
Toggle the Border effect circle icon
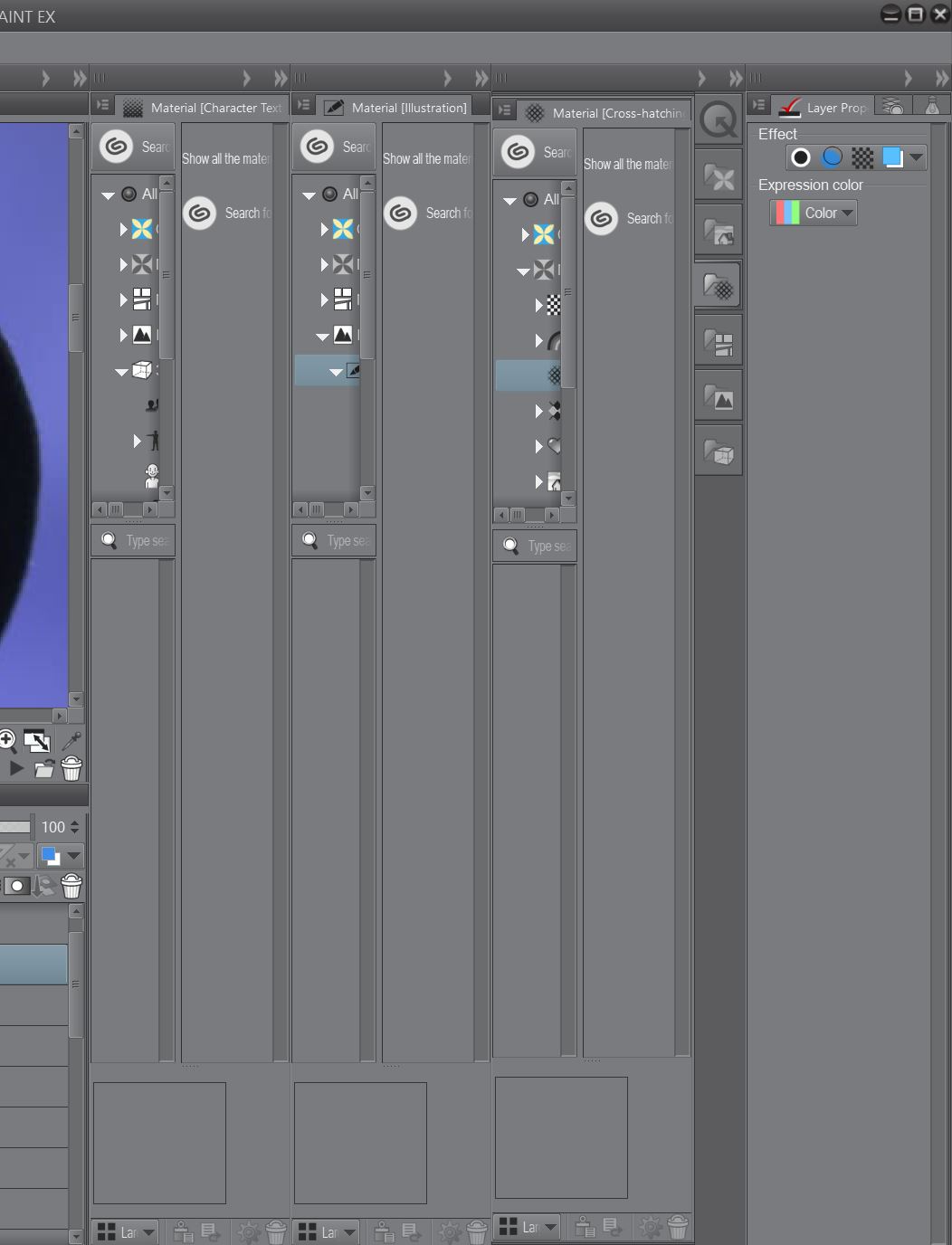pyautogui.click(x=801, y=157)
